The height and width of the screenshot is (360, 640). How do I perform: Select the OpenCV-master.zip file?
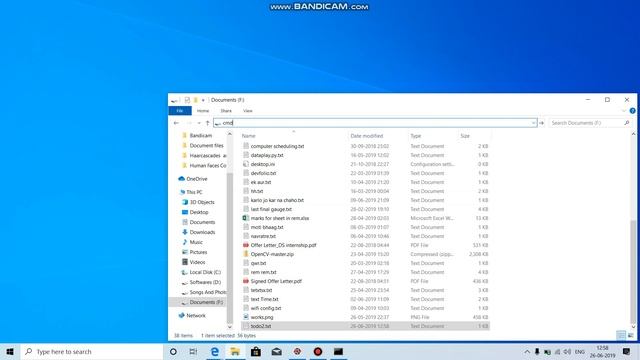(x=272, y=254)
